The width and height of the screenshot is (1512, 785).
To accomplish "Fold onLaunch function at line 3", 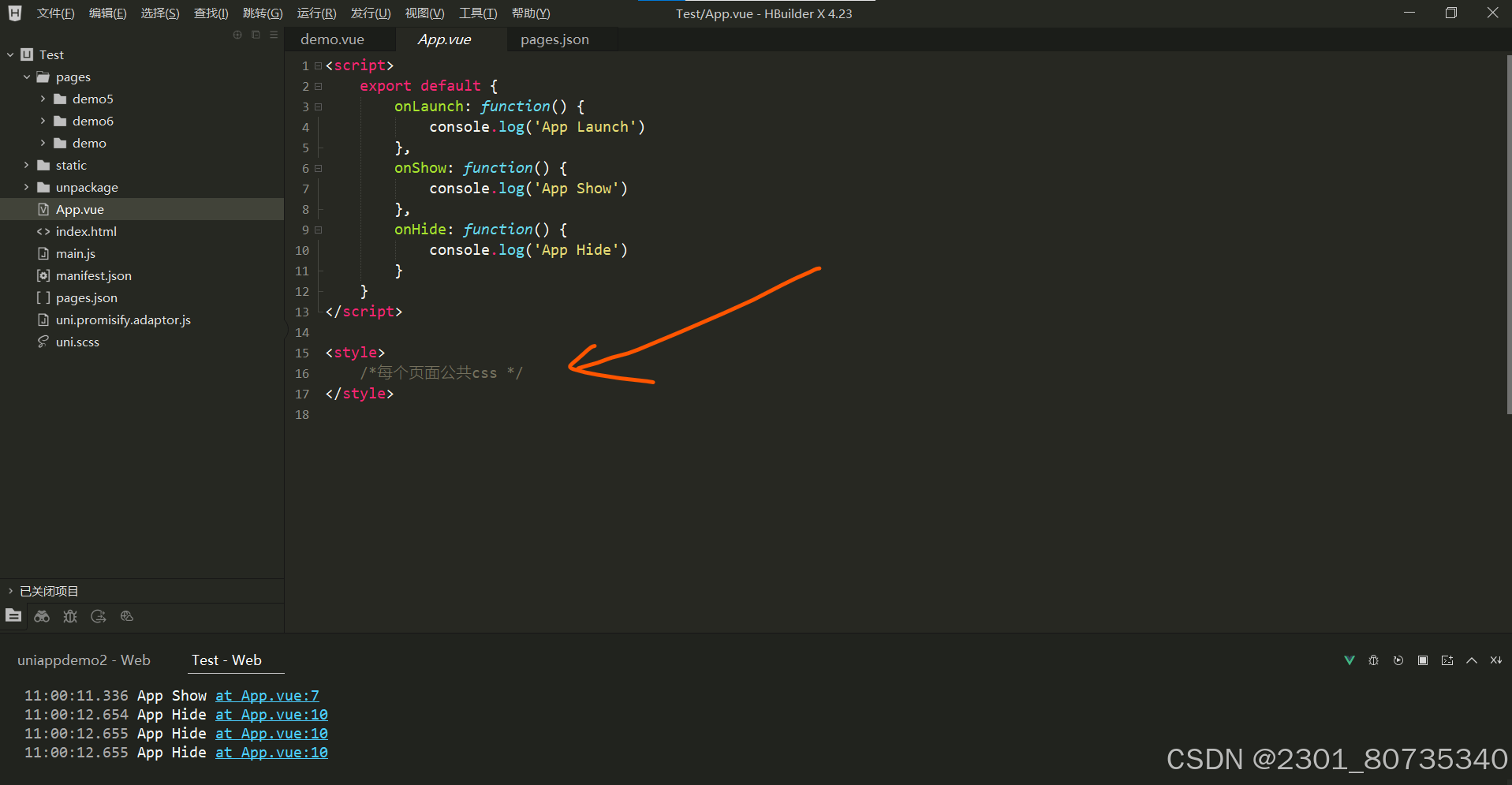I will pos(319,107).
